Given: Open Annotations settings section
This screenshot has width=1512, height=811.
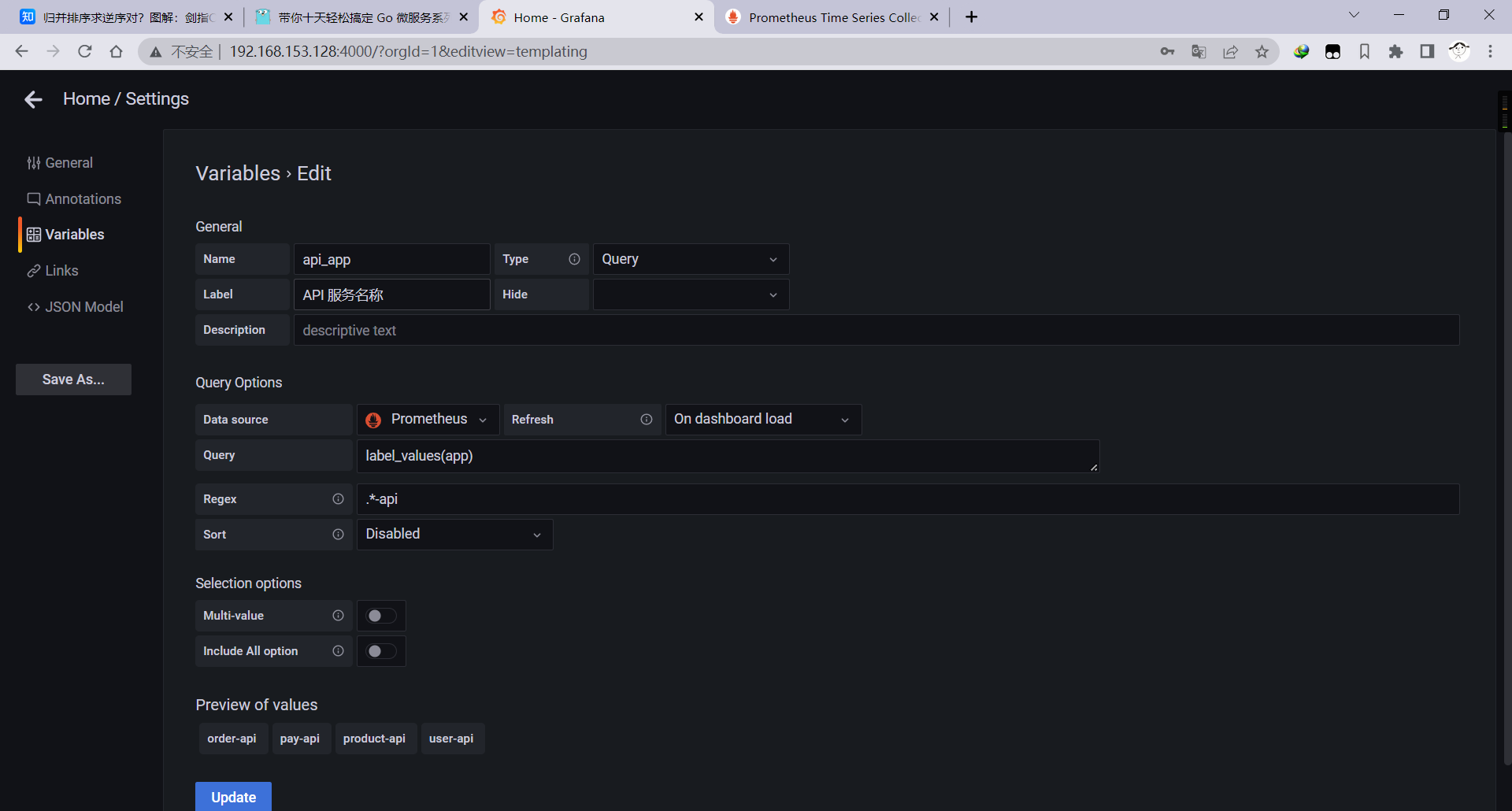Looking at the screenshot, I should click(x=74, y=199).
